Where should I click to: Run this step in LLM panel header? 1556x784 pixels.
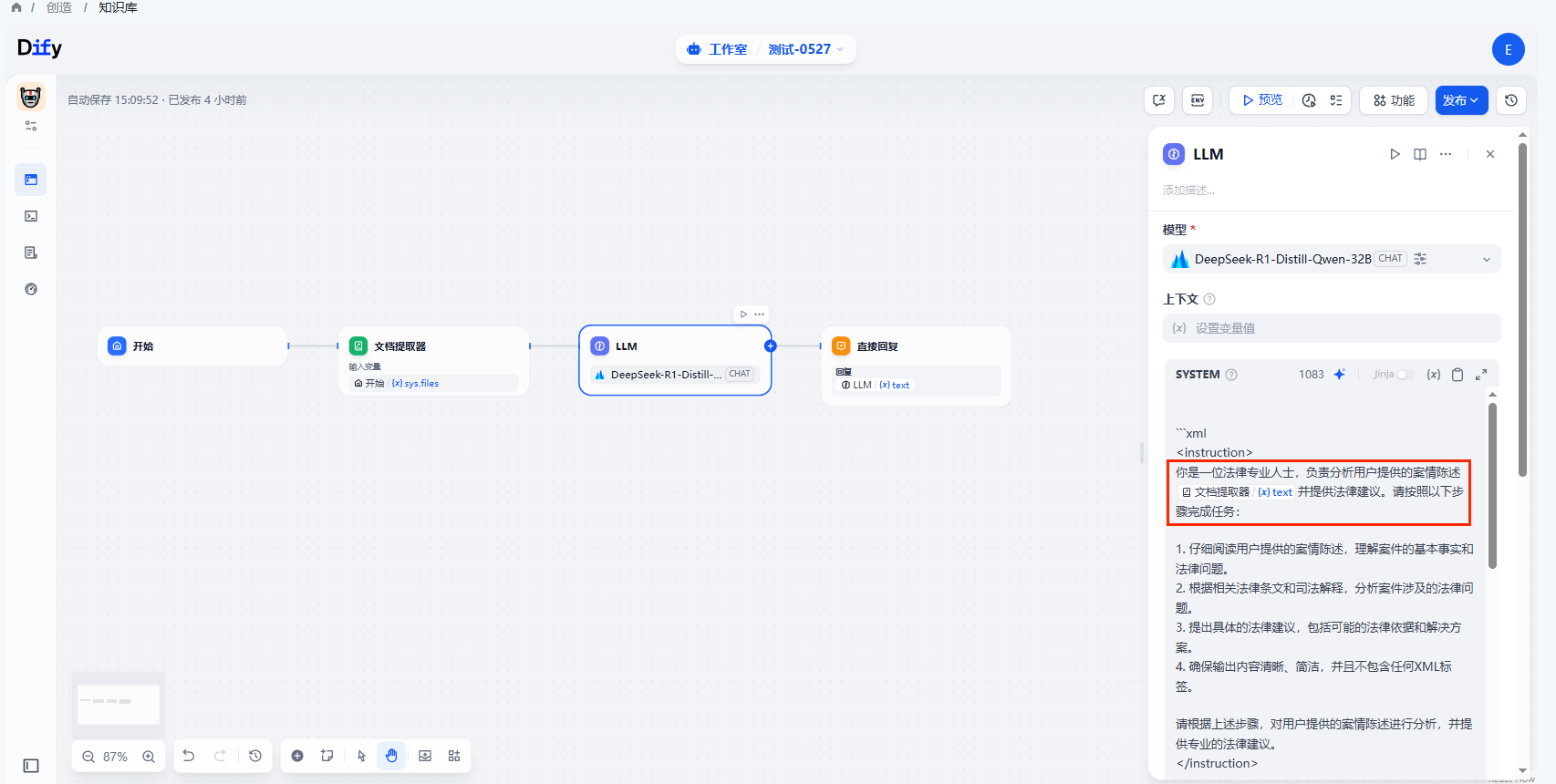(1395, 154)
